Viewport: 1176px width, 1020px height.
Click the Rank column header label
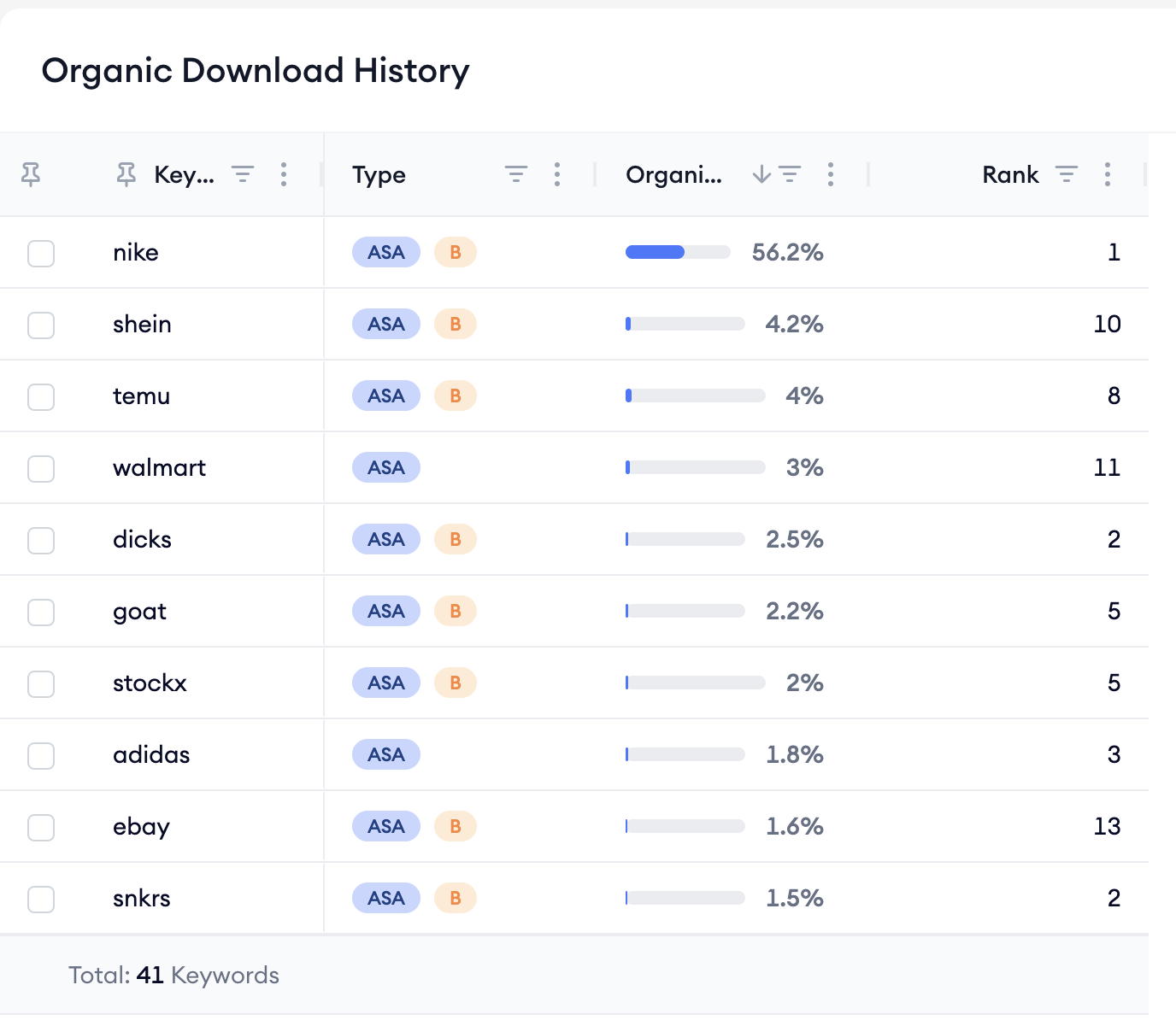(1010, 175)
